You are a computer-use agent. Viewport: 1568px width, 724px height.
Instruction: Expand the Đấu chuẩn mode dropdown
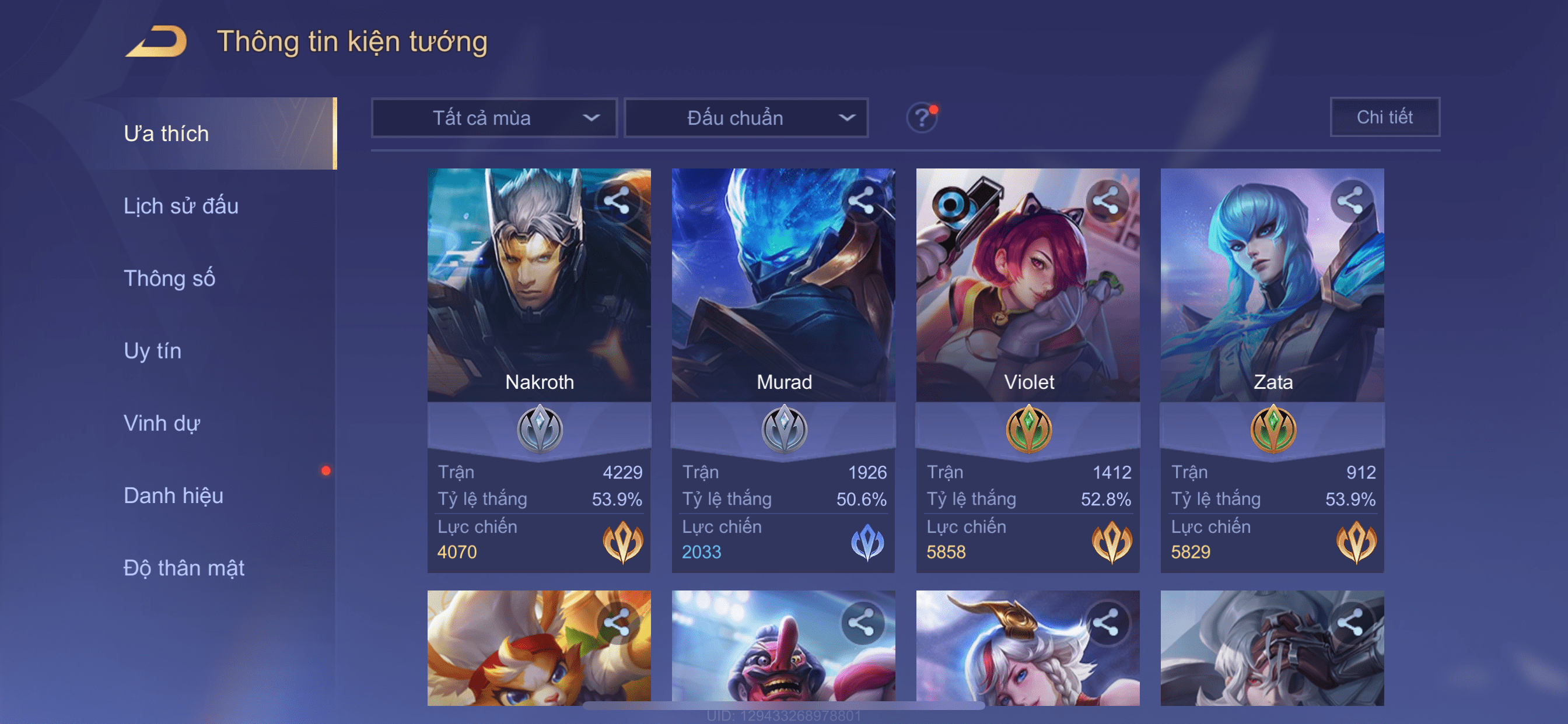[746, 117]
